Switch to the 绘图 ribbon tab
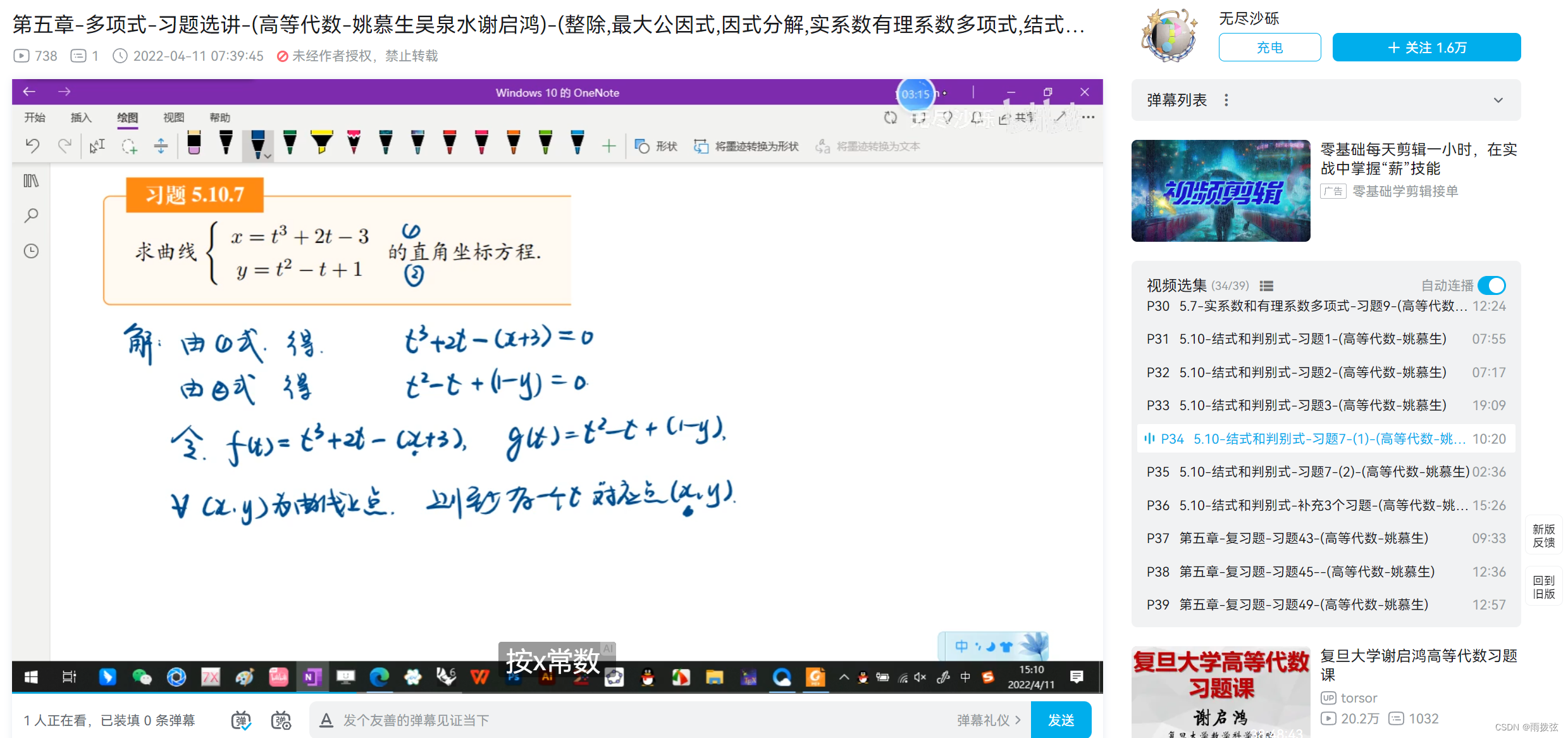The height and width of the screenshot is (738, 1568). point(127,118)
